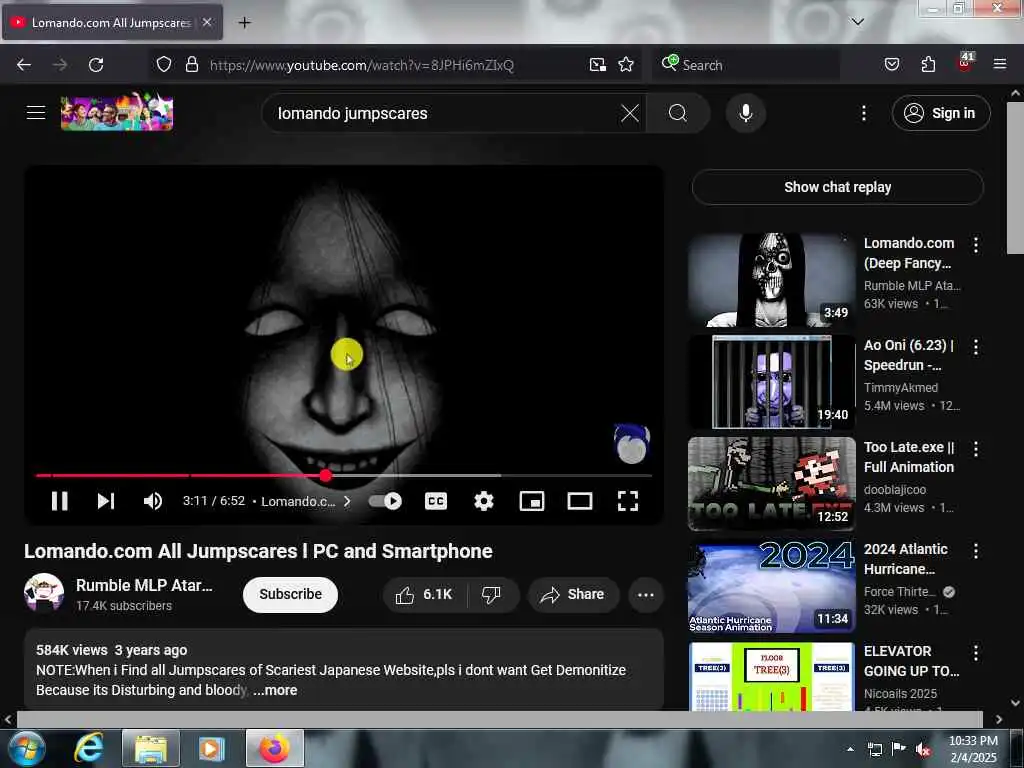Click the Firefox Search field
1024x768 pixels.
pos(746,65)
